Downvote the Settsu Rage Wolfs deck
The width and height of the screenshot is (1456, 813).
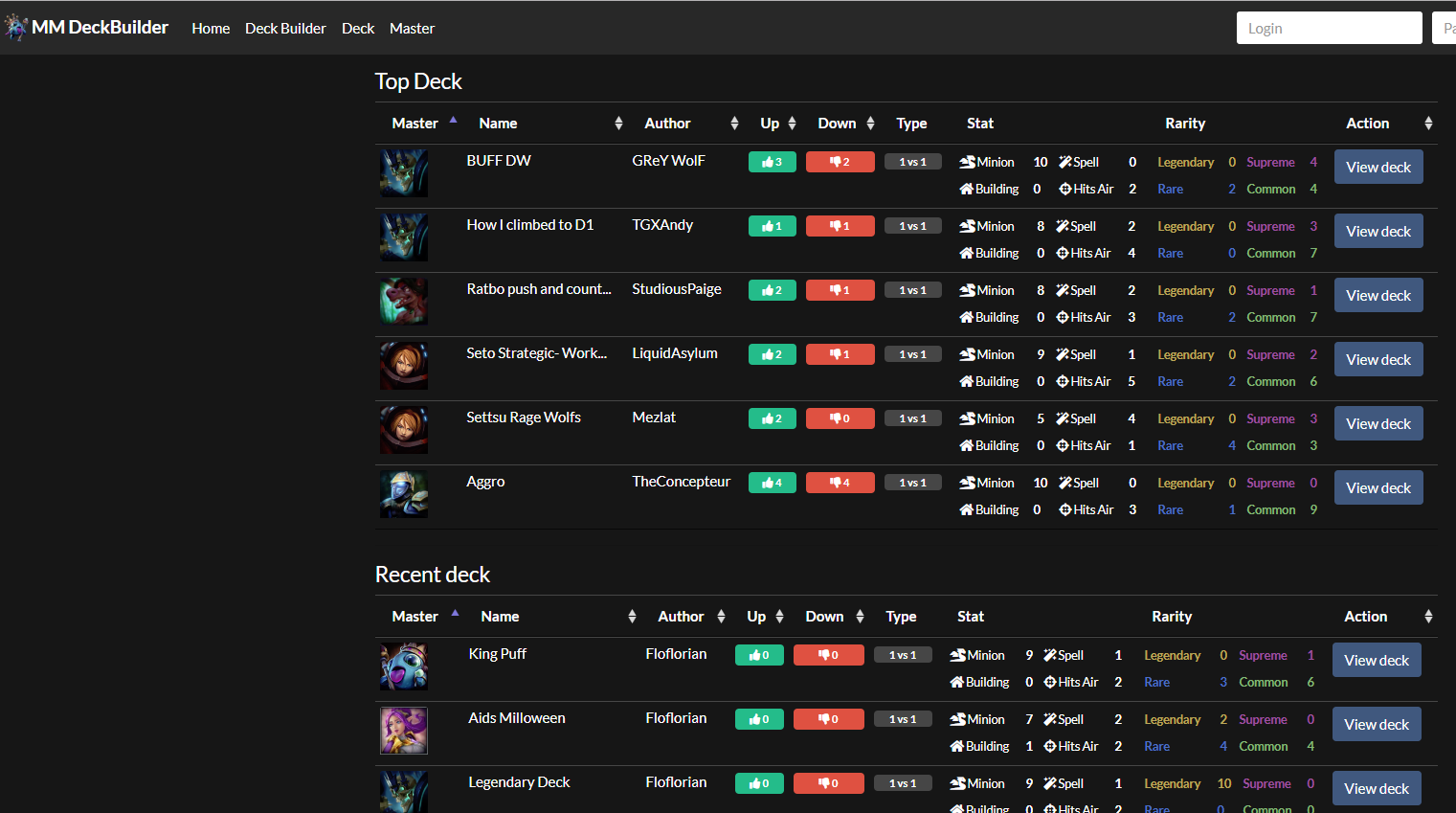840,418
